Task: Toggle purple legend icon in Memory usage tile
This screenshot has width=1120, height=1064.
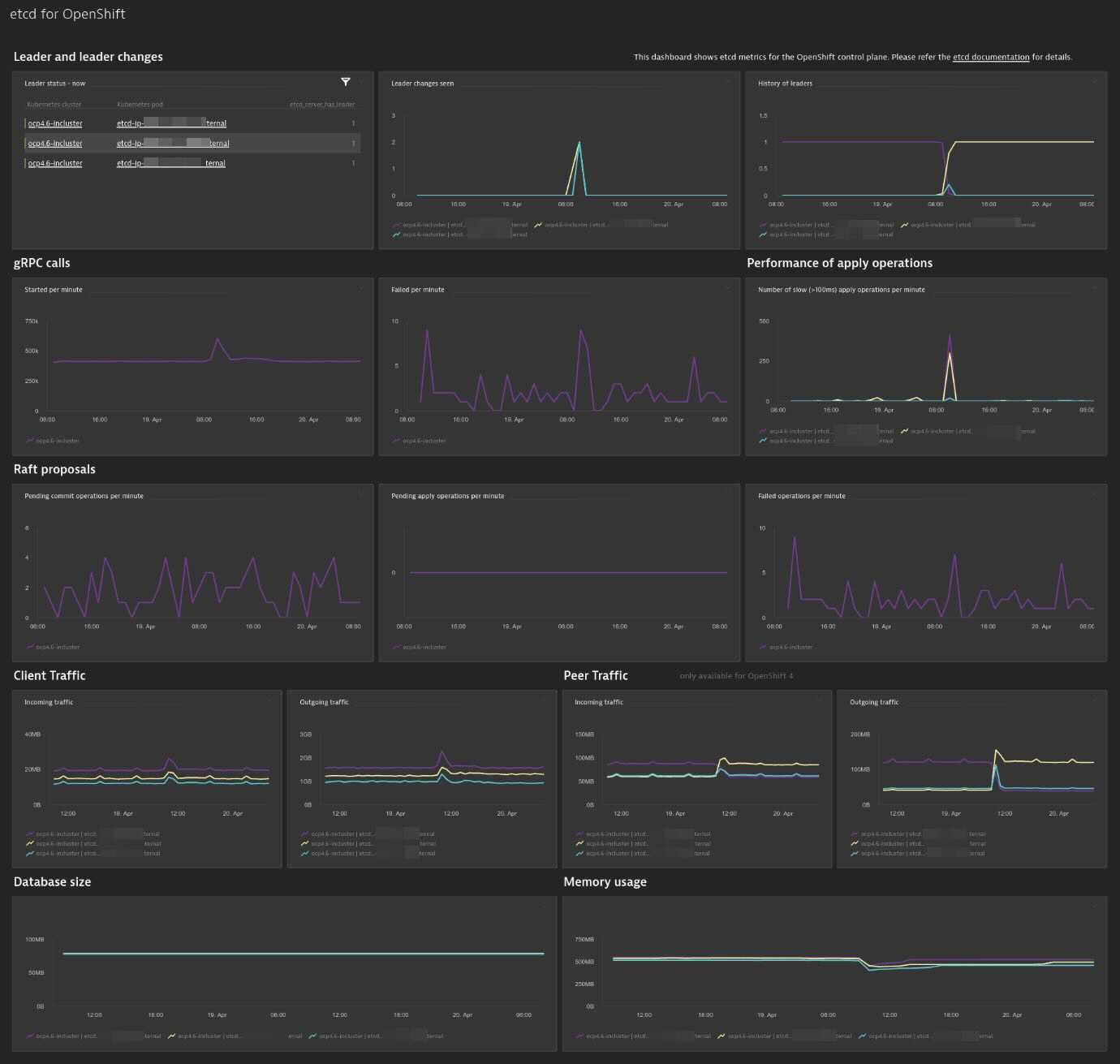Action: (580, 1036)
